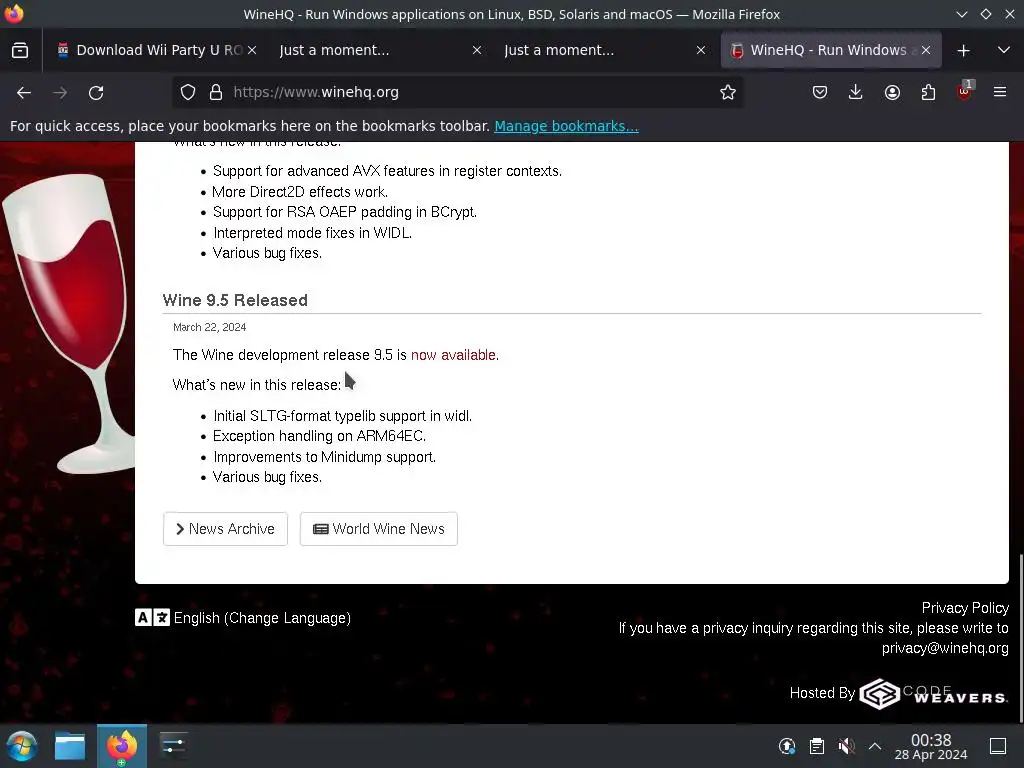Open the system settings taskbar icon
This screenshot has height=768, width=1024.
click(x=173, y=746)
